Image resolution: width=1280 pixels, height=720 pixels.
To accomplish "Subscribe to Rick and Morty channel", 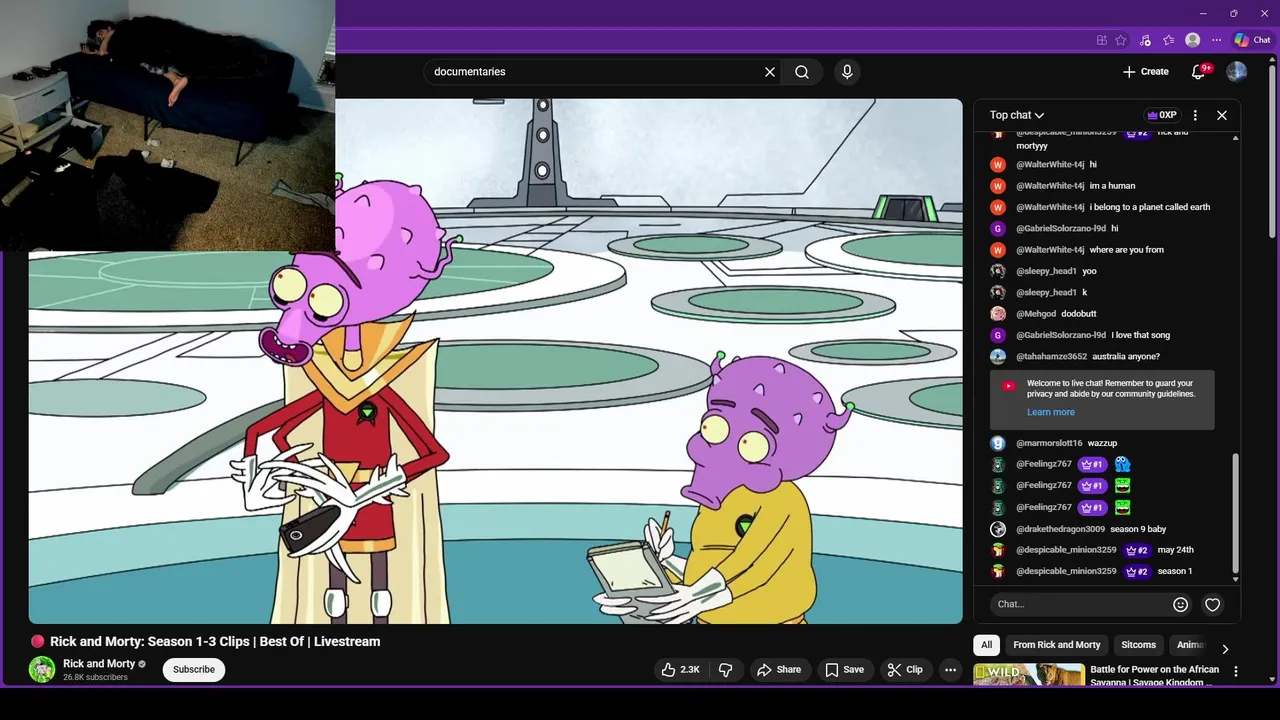I will click(194, 670).
